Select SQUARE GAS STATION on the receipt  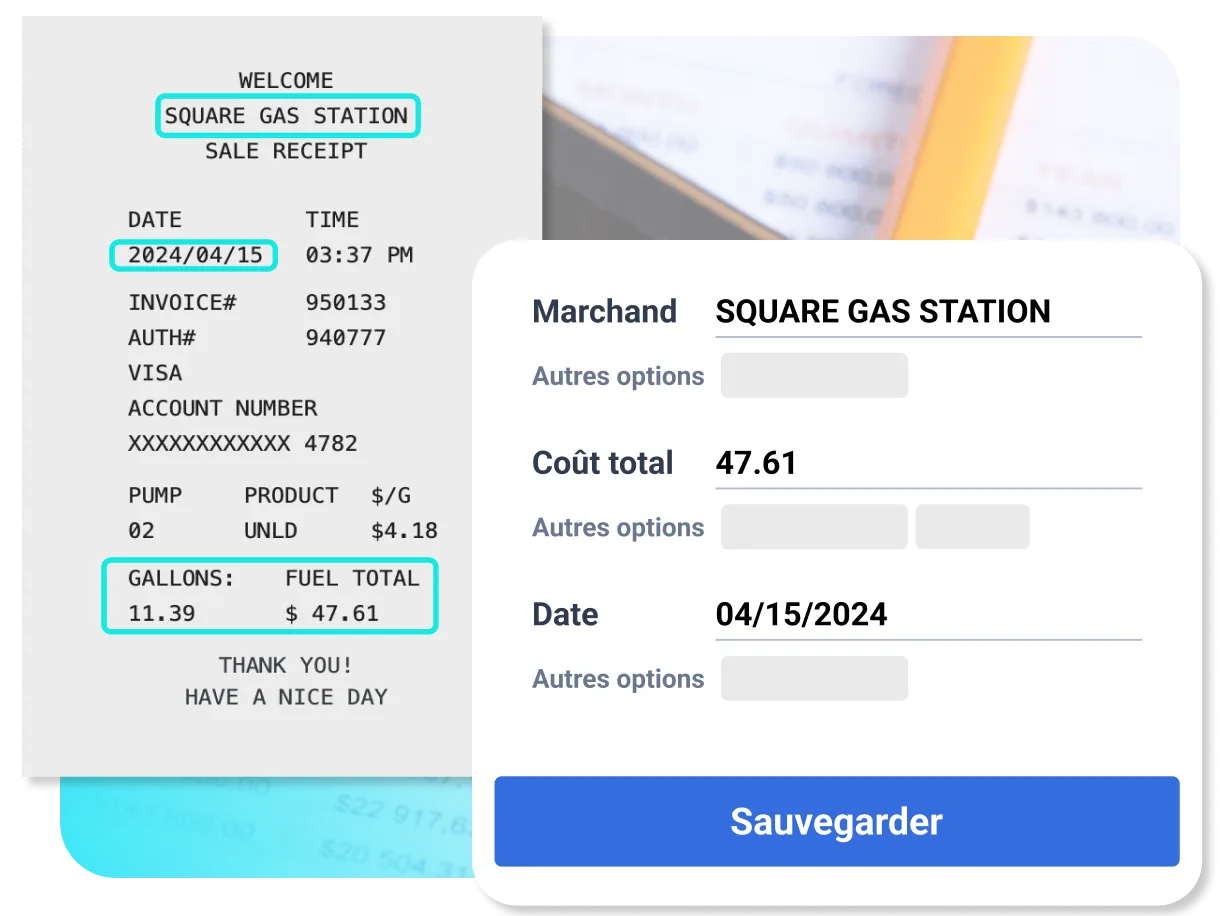(x=287, y=116)
